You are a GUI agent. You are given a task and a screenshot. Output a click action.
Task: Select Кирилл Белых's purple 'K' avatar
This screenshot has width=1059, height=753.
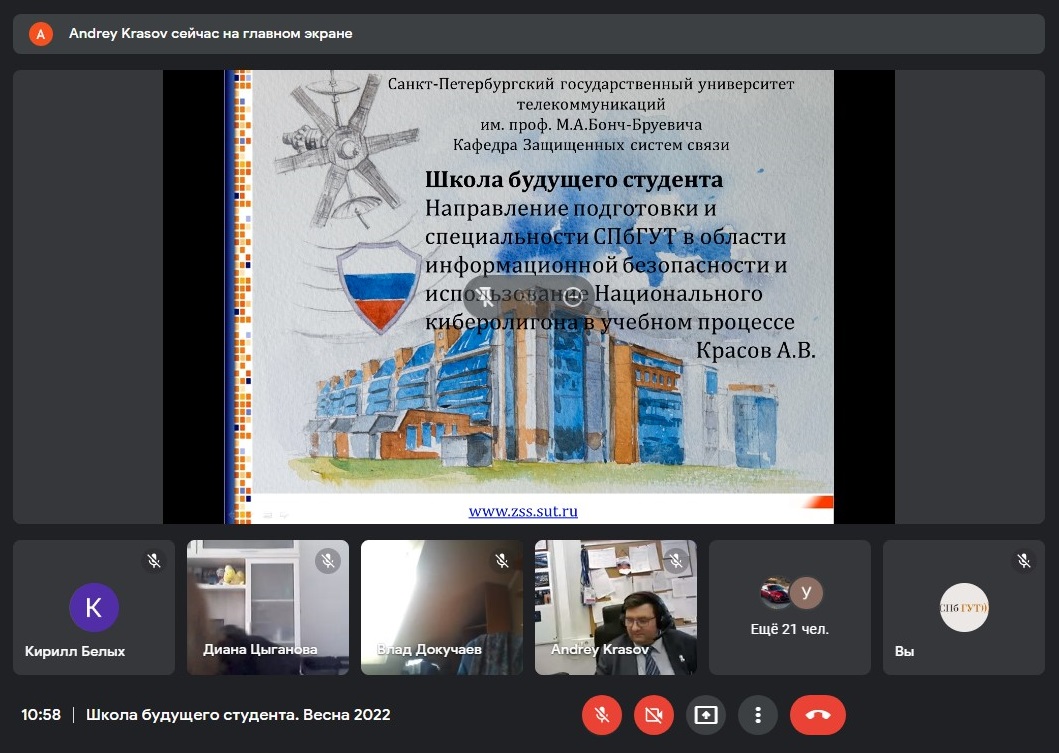point(94,607)
